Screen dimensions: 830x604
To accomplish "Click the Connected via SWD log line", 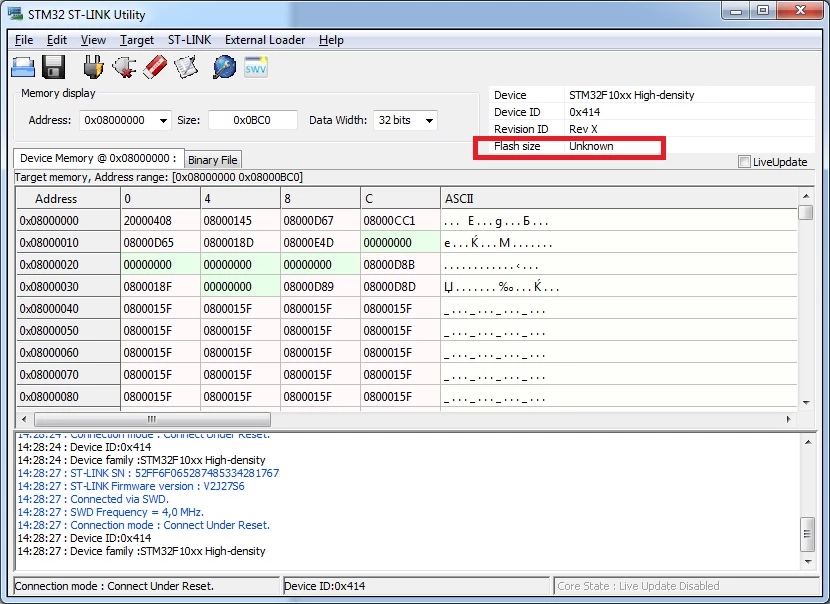I will (93, 499).
